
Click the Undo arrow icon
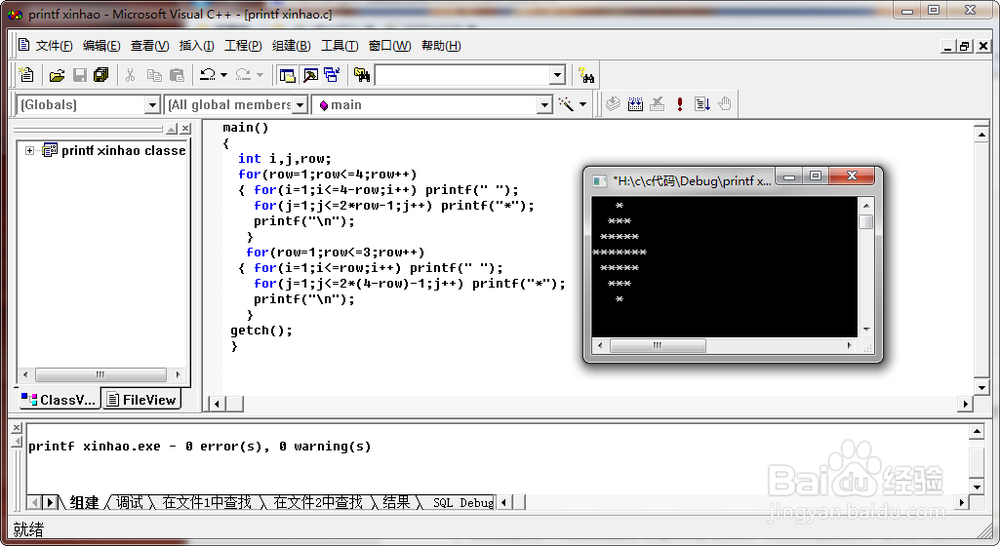pyautogui.click(x=207, y=75)
